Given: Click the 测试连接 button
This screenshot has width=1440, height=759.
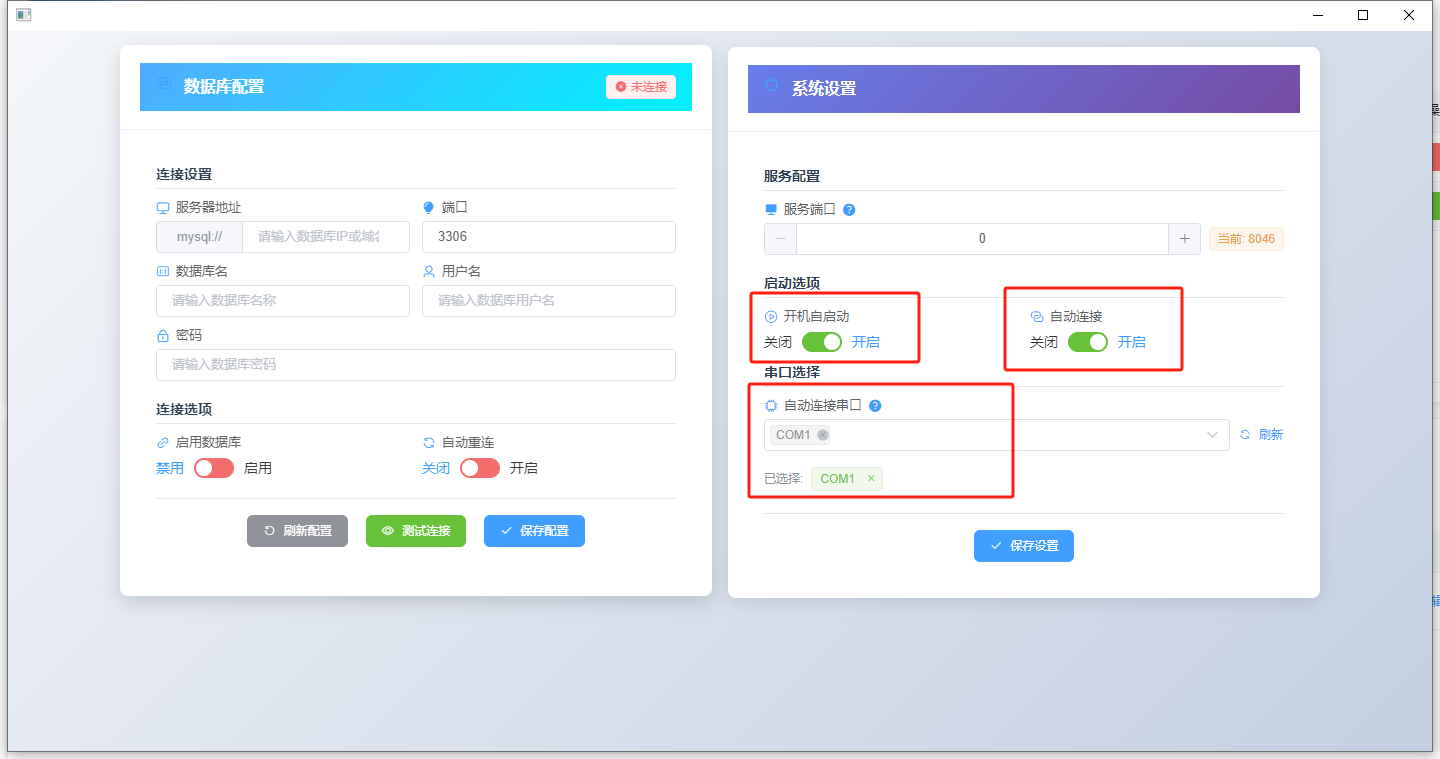Looking at the screenshot, I should pos(416,531).
